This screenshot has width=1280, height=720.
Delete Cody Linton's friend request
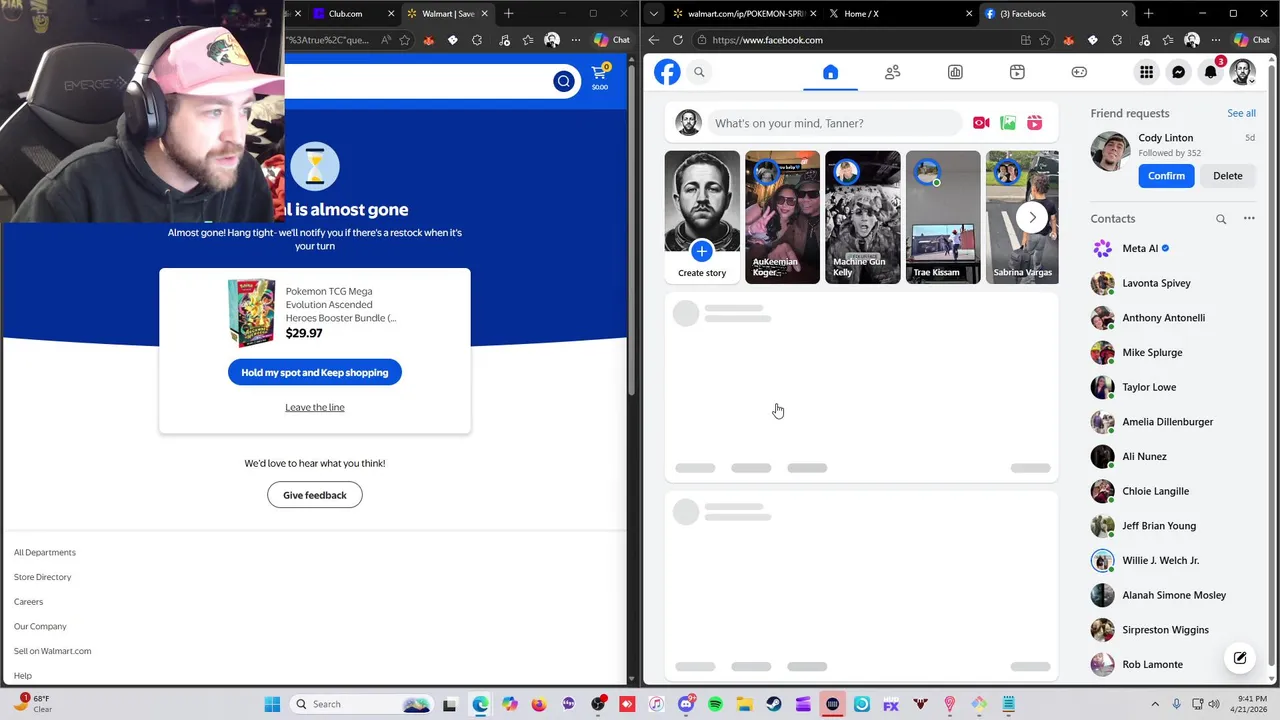pyautogui.click(x=1227, y=176)
